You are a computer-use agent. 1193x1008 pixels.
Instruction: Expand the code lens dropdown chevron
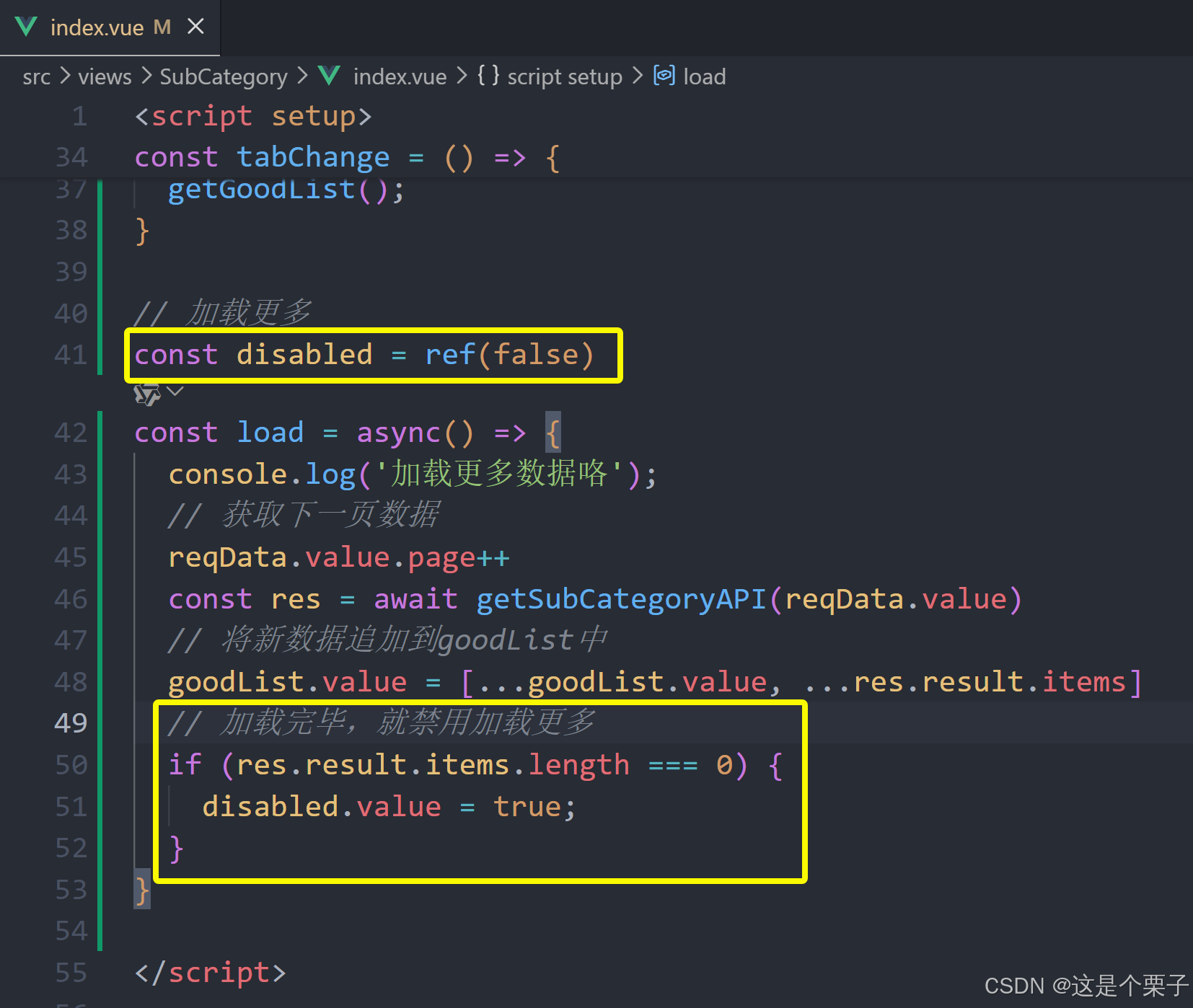[175, 392]
